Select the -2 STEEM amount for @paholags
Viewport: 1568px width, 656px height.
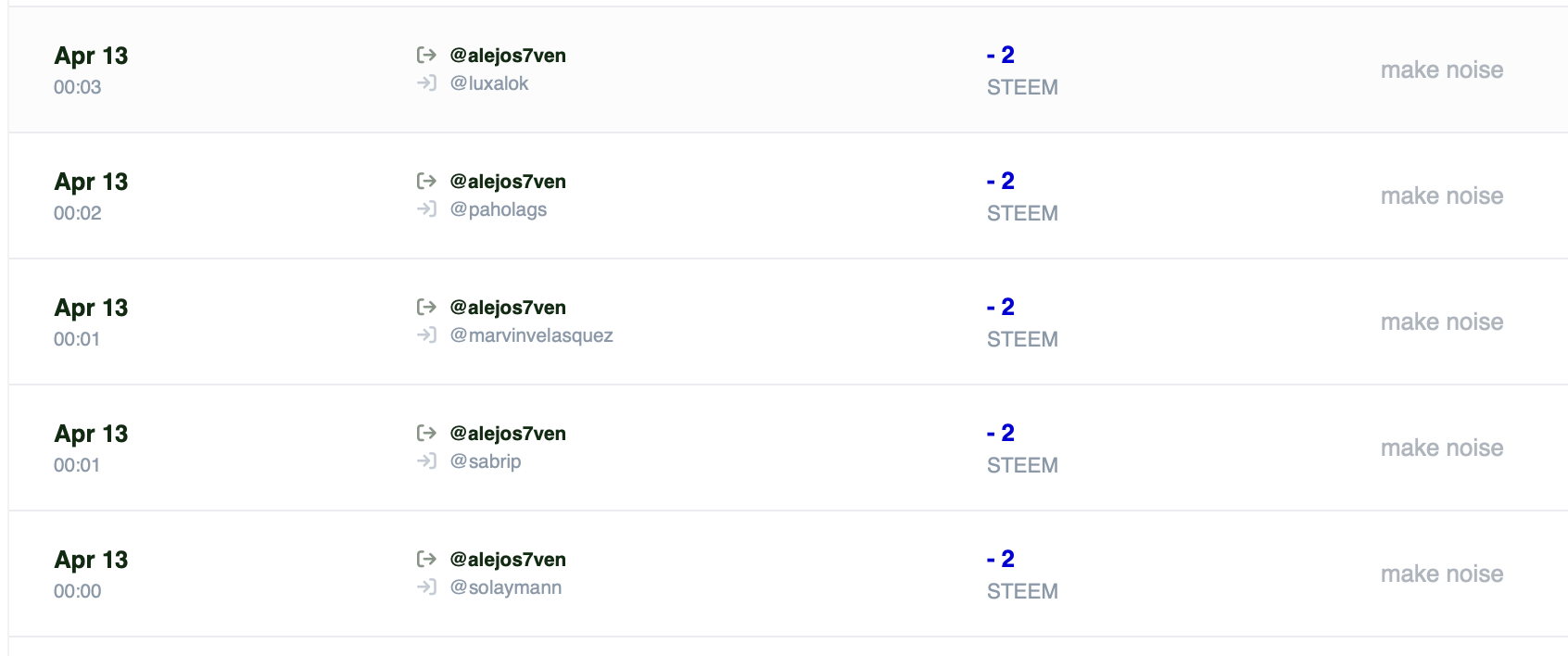pos(1022,196)
